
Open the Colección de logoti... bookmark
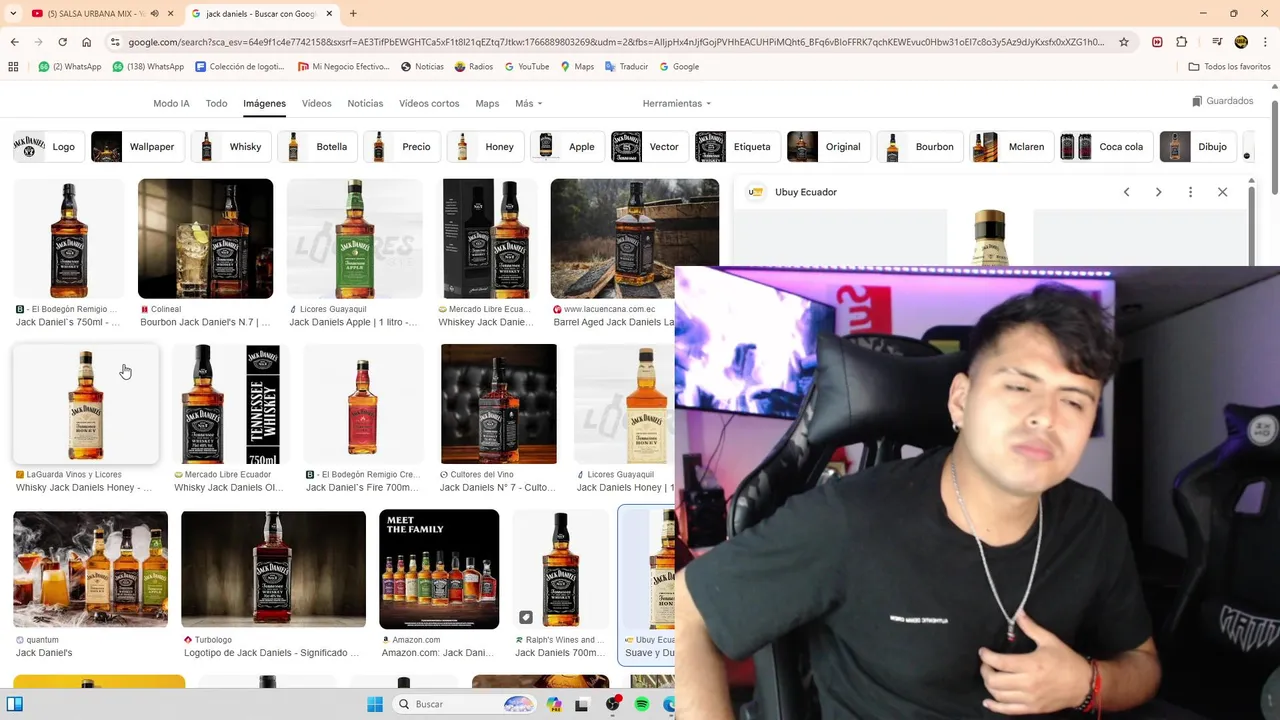tap(240, 67)
